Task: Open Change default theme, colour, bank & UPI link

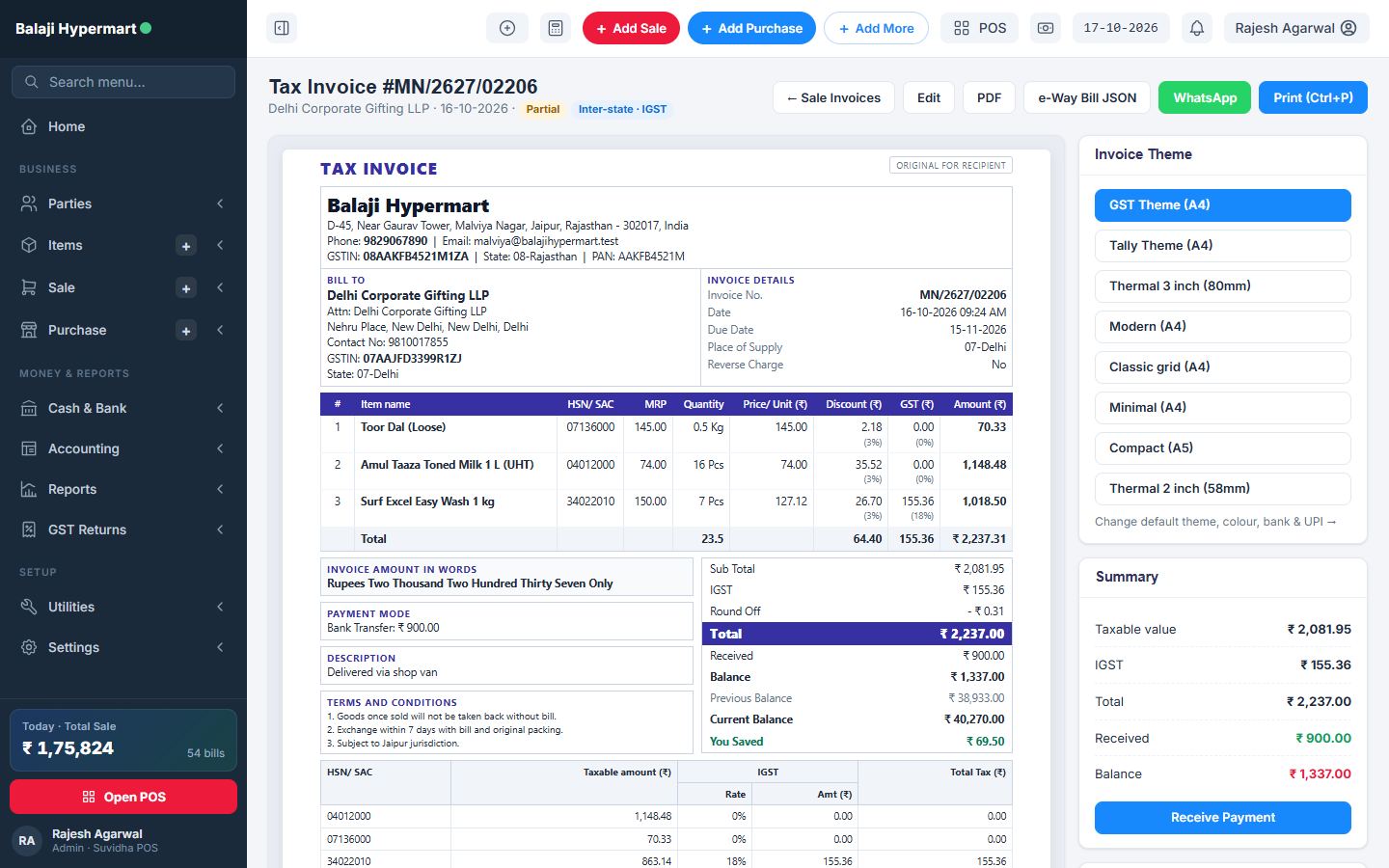Action: click(1215, 522)
